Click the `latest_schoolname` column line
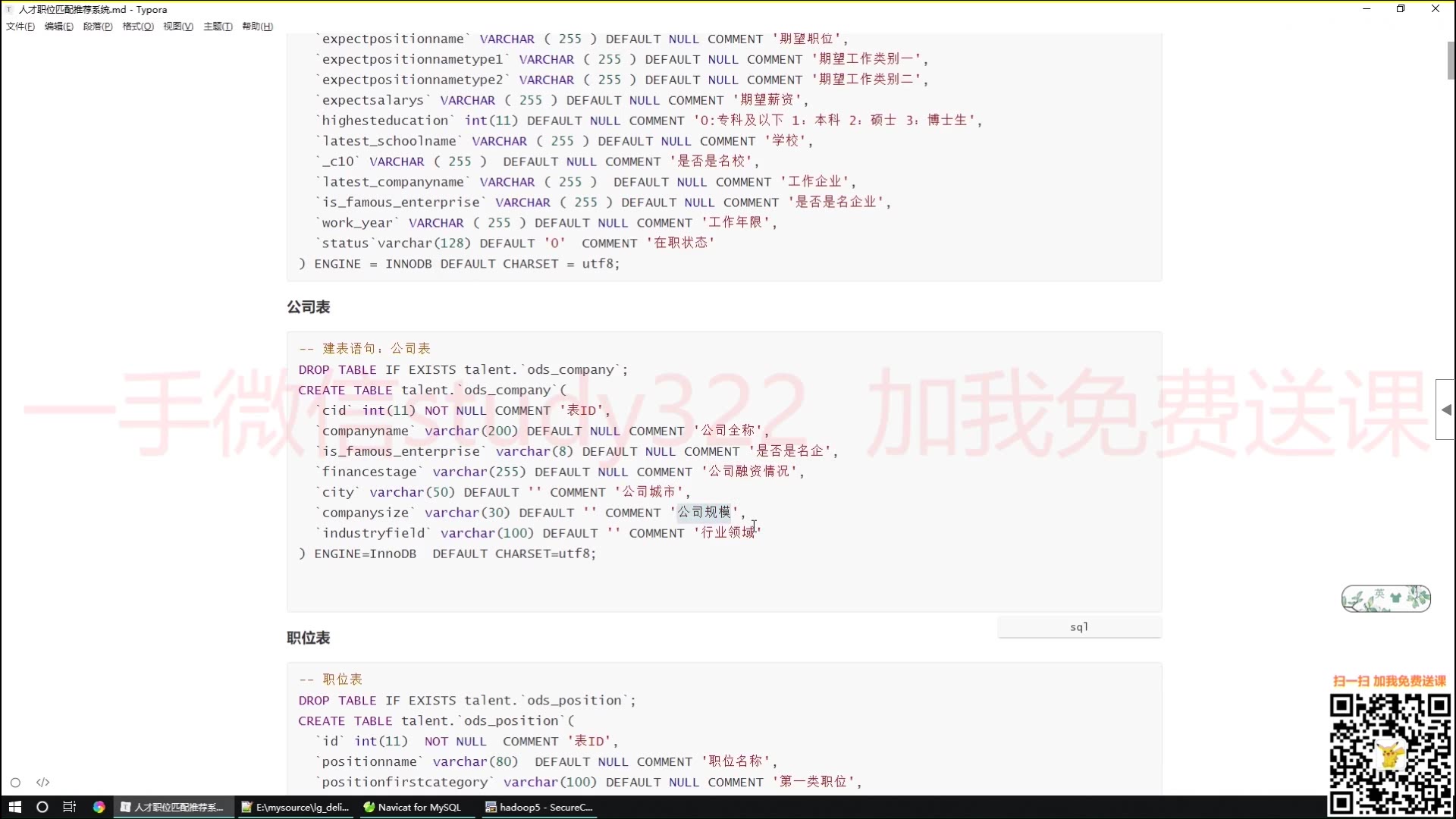The height and width of the screenshot is (819, 1456). click(564, 141)
